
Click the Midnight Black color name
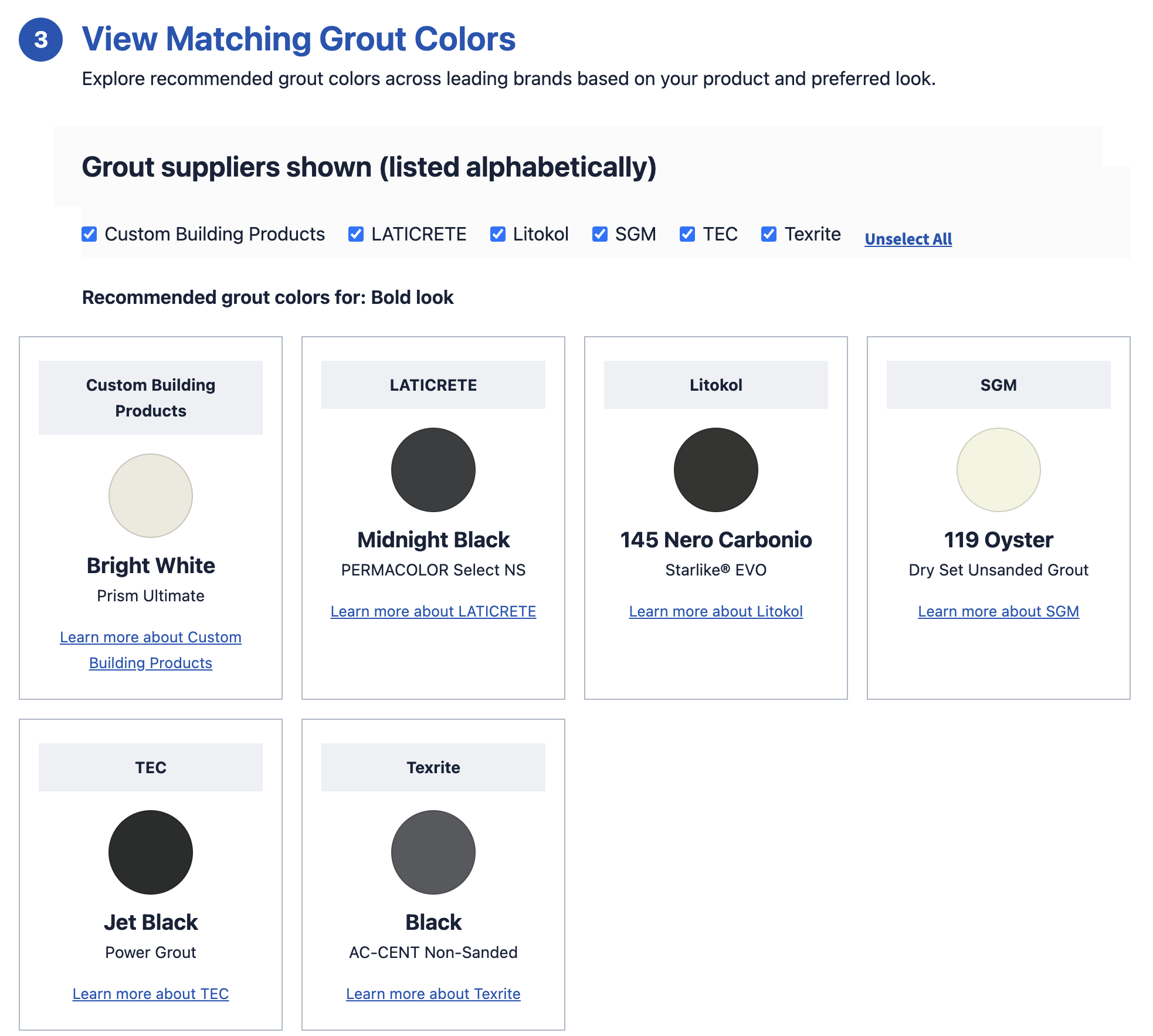[x=433, y=540]
